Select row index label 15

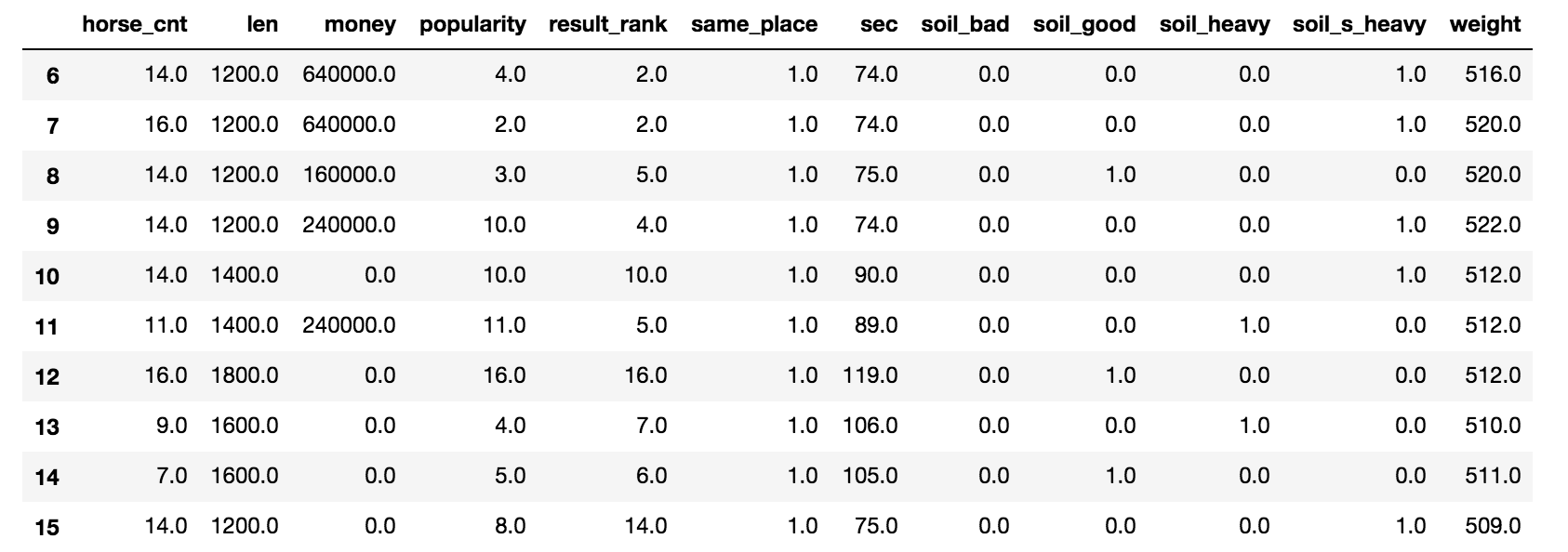47,527
